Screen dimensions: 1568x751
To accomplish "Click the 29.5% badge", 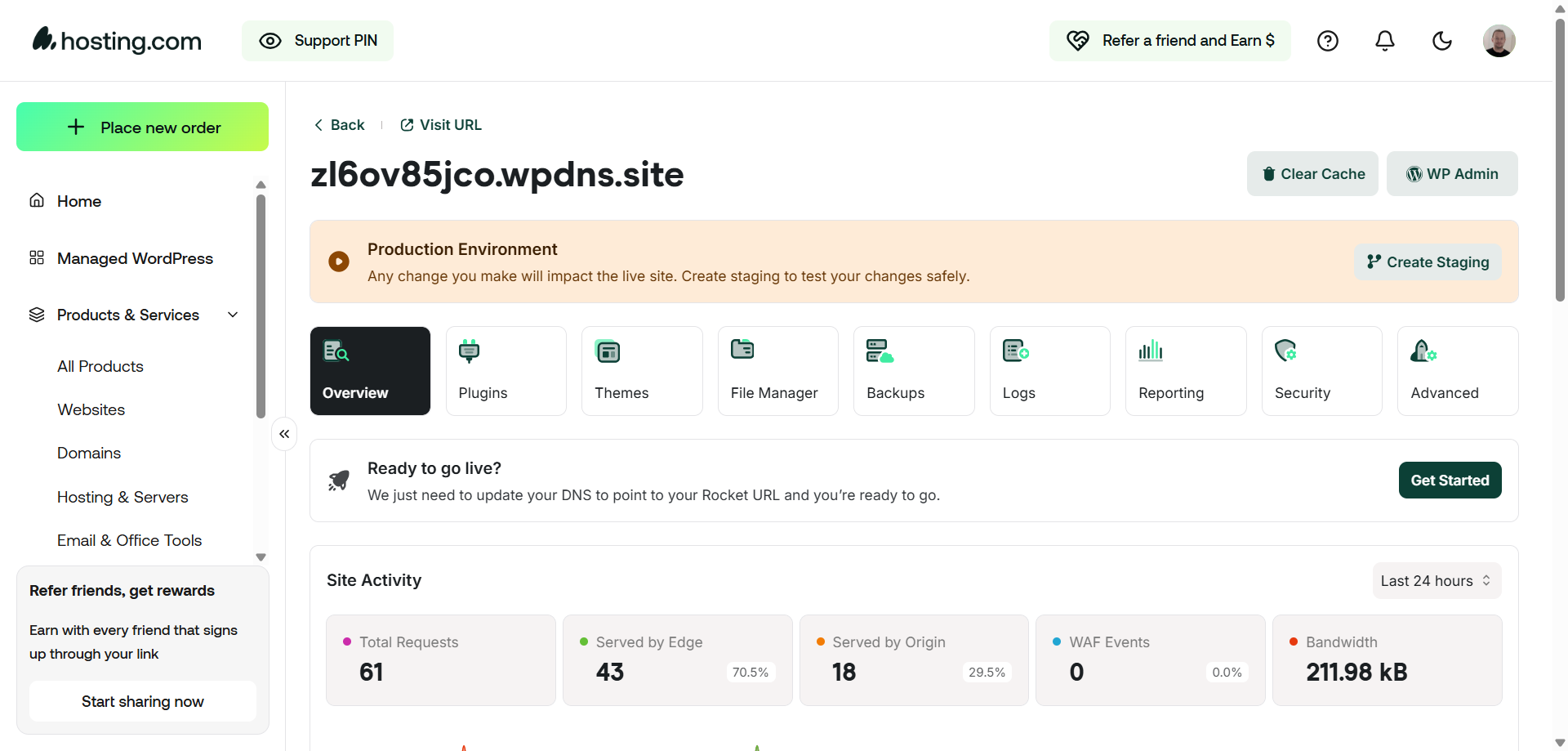I will click(987, 673).
